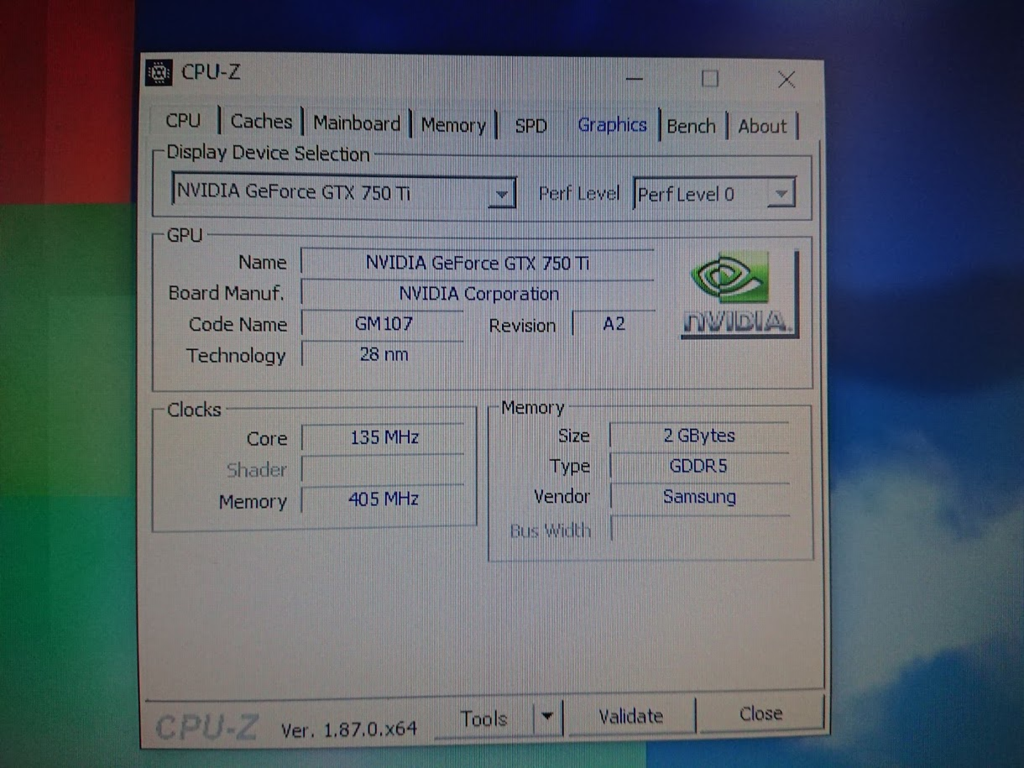Click the Perf Level label
The height and width of the screenshot is (768, 1024).
pyautogui.click(x=579, y=194)
